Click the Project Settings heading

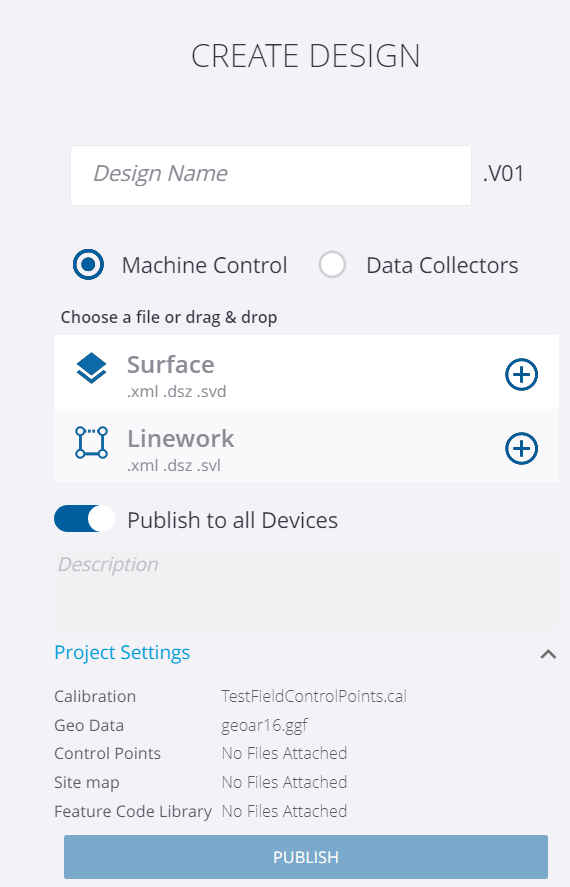tap(122, 652)
